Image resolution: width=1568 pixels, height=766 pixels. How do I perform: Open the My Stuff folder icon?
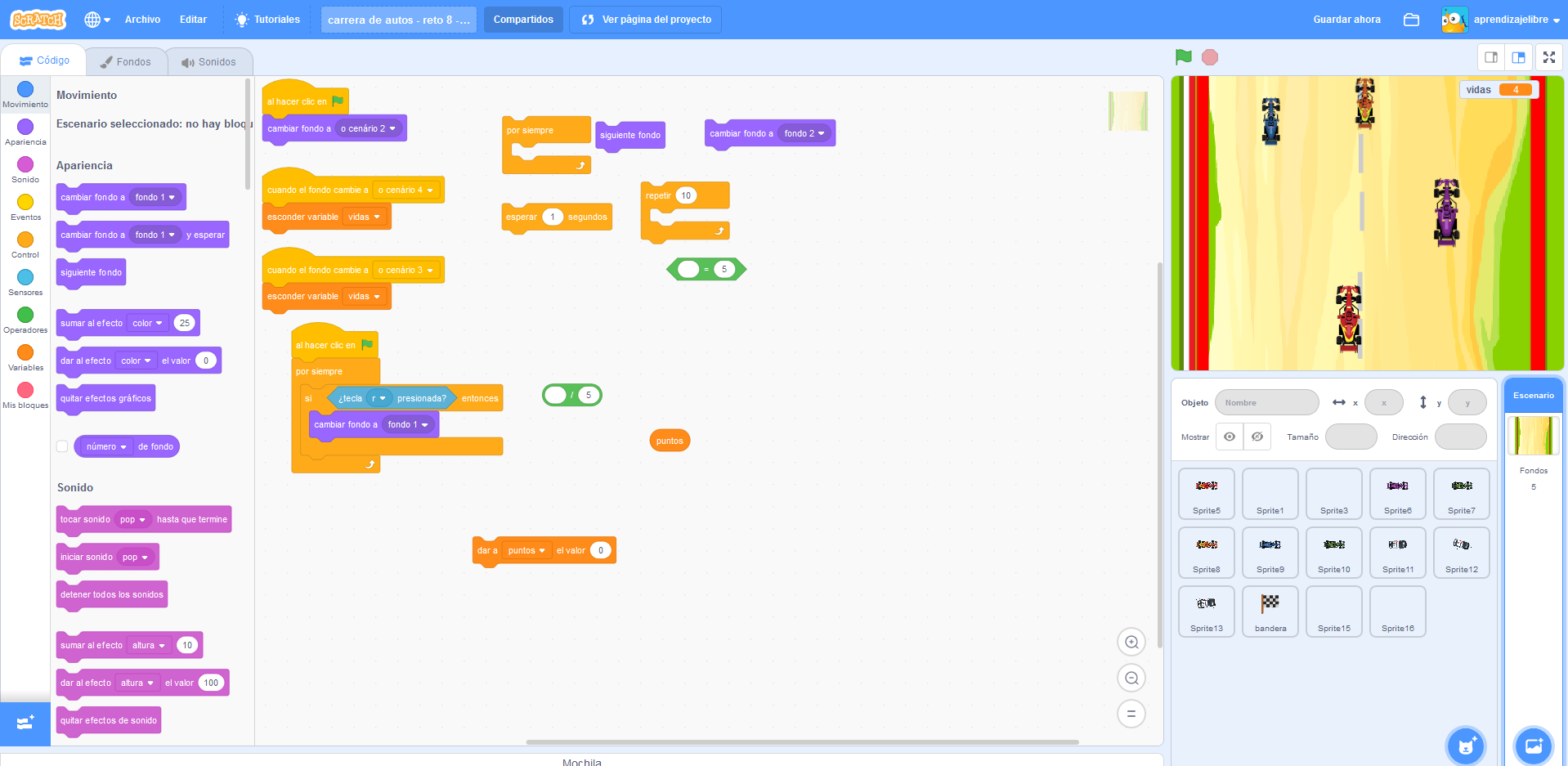(x=1411, y=20)
